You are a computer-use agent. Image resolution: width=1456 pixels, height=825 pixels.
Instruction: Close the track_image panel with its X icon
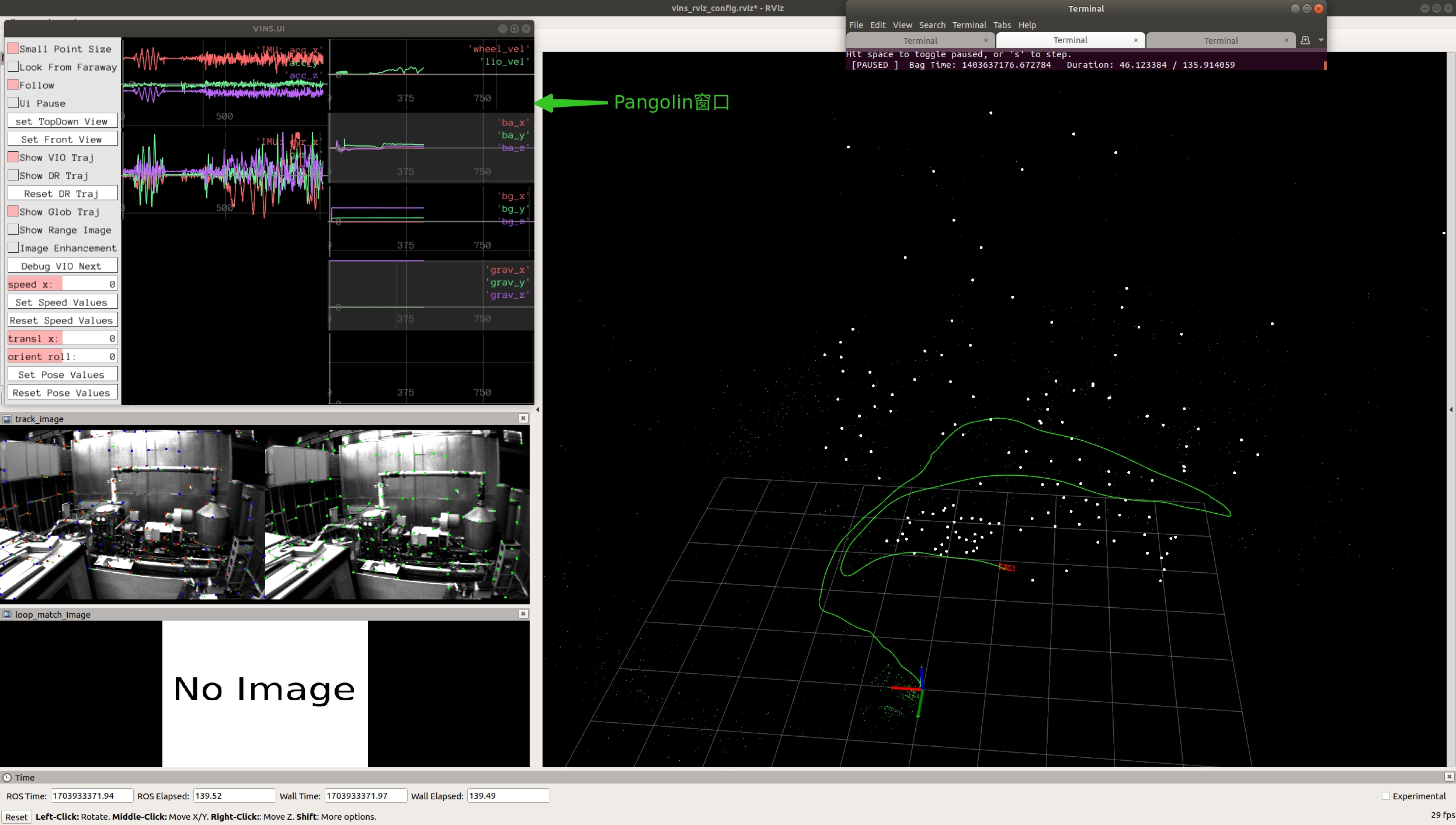click(523, 418)
